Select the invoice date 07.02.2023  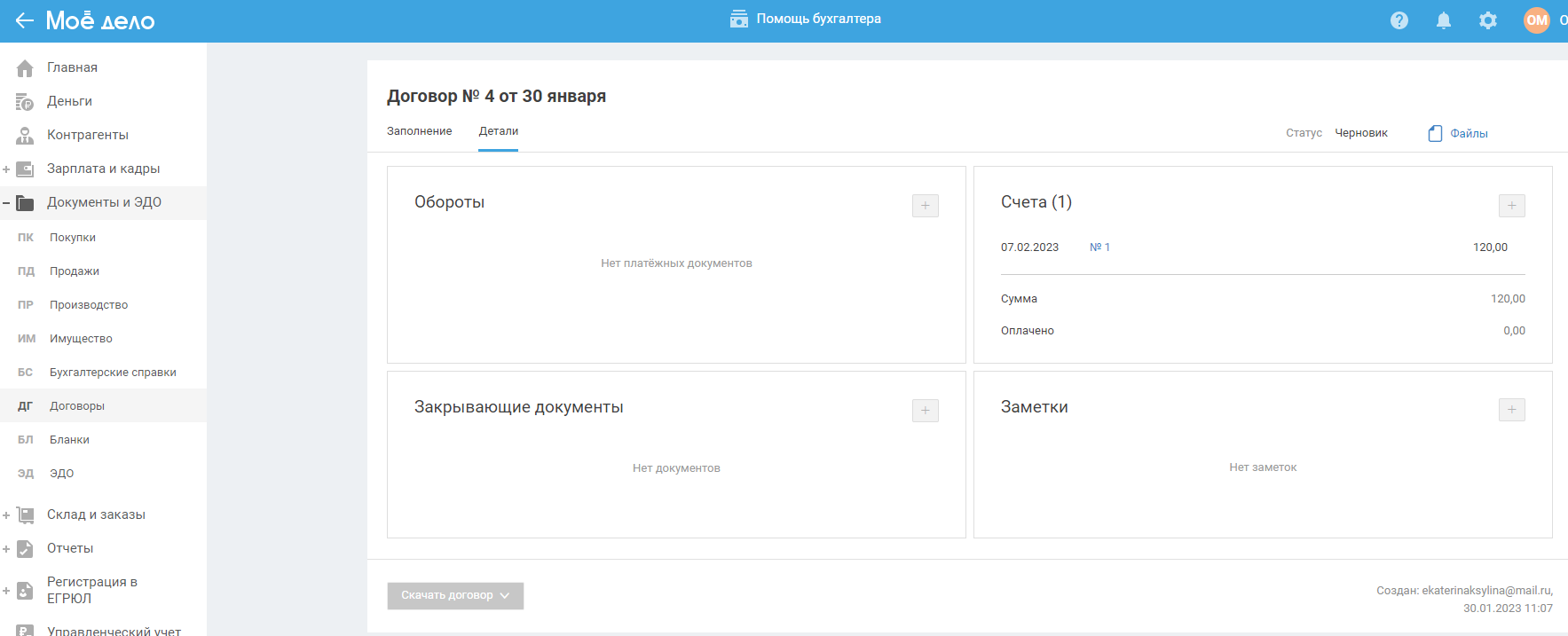1029,247
